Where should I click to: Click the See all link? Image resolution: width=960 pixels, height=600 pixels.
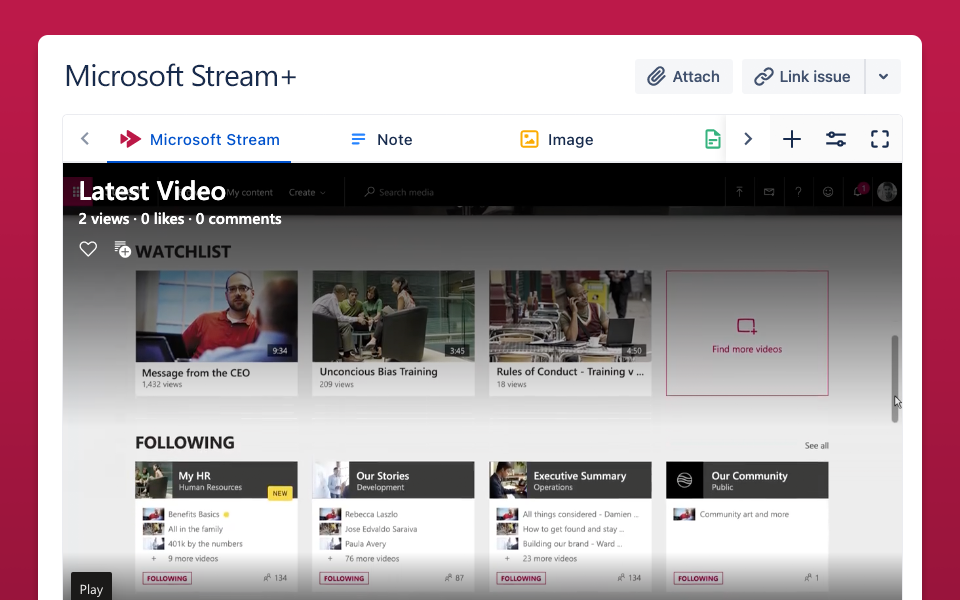816,446
